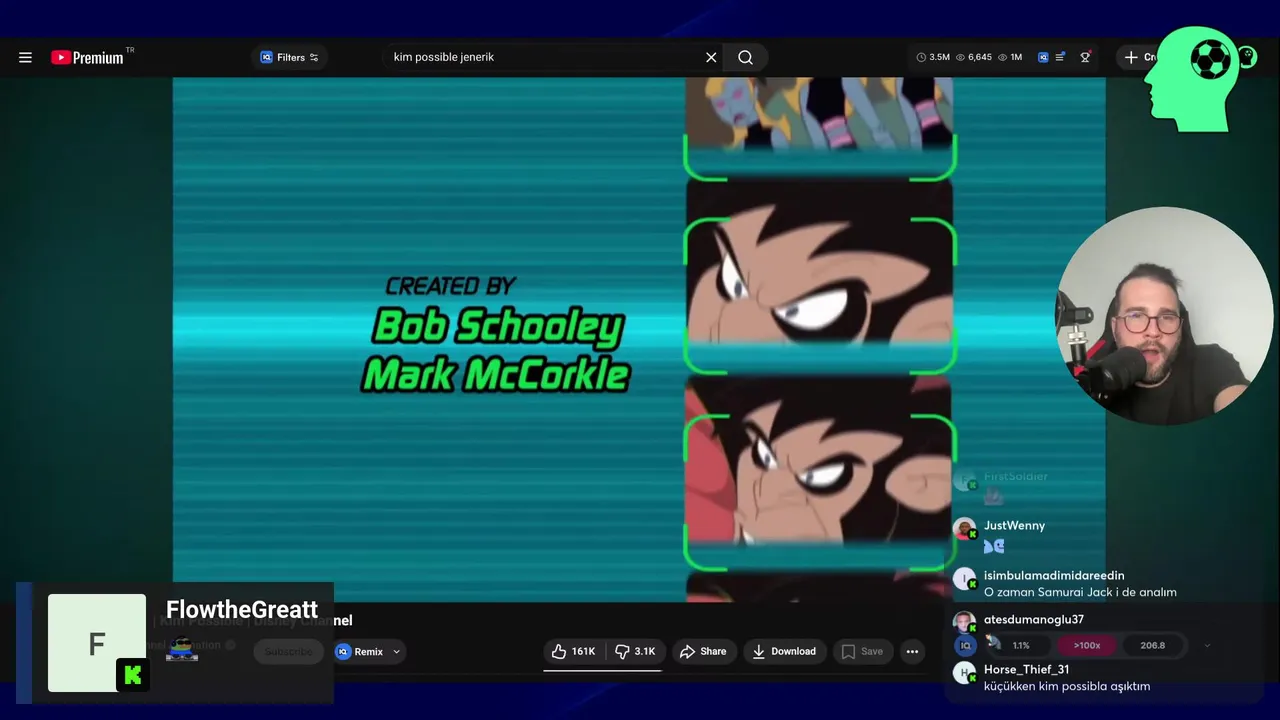
Task: Expand the chevron beside 206.8
Action: pyautogui.click(x=1207, y=645)
